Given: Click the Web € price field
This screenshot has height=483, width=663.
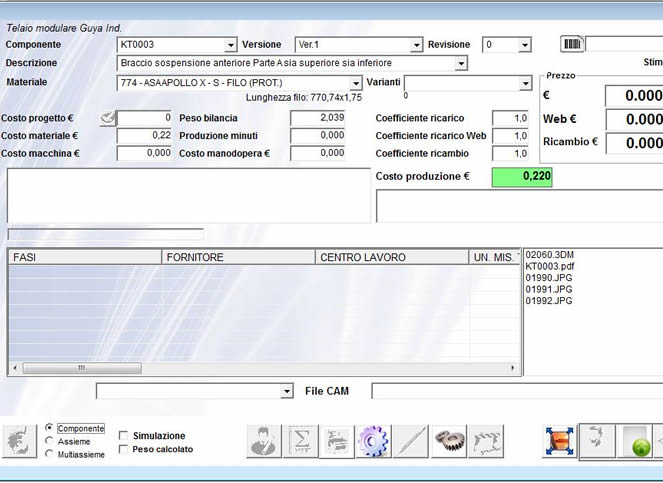Looking at the screenshot, I should pyautogui.click(x=634, y=120).
